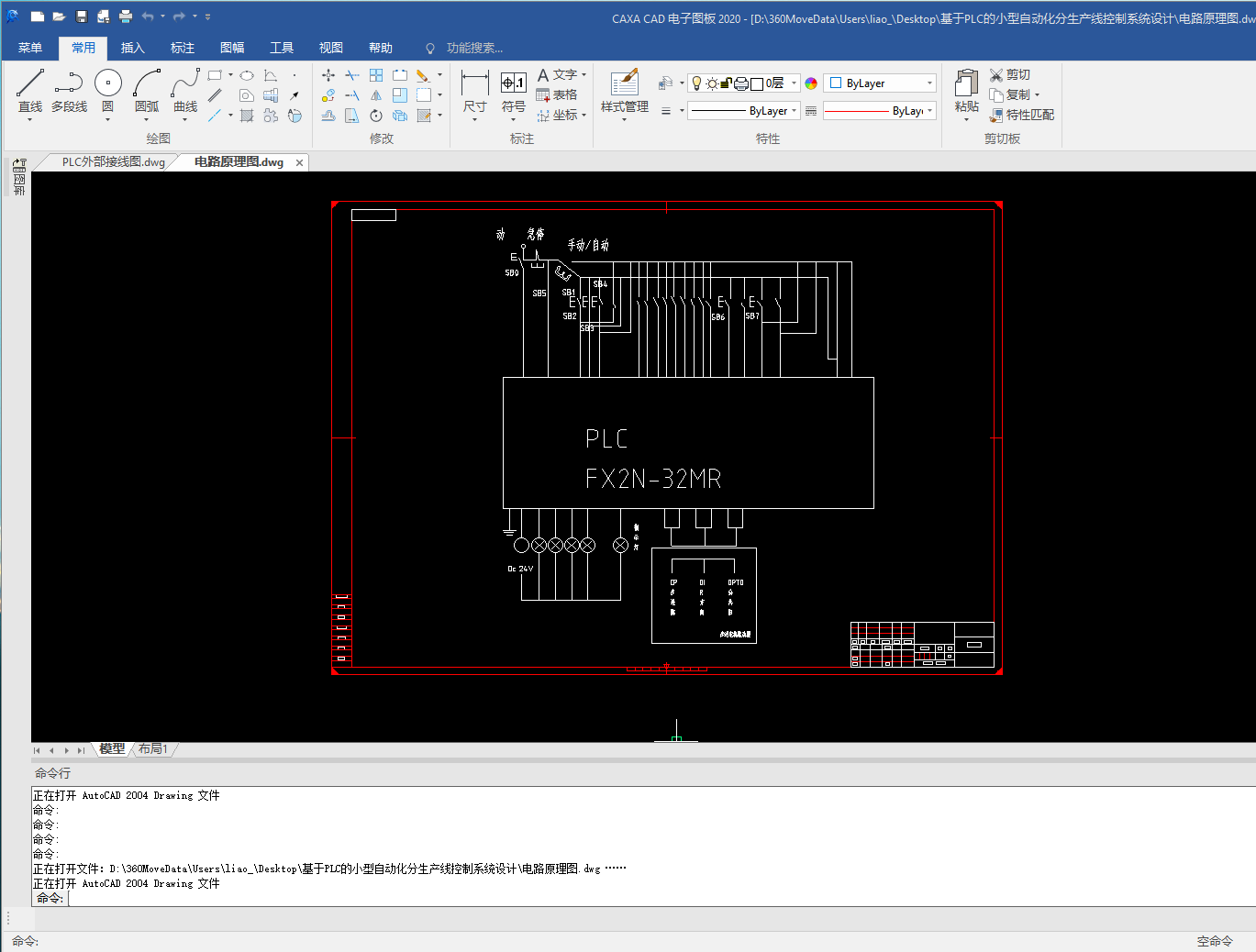Select the 直线 line drawing tool

coord(29,84)
